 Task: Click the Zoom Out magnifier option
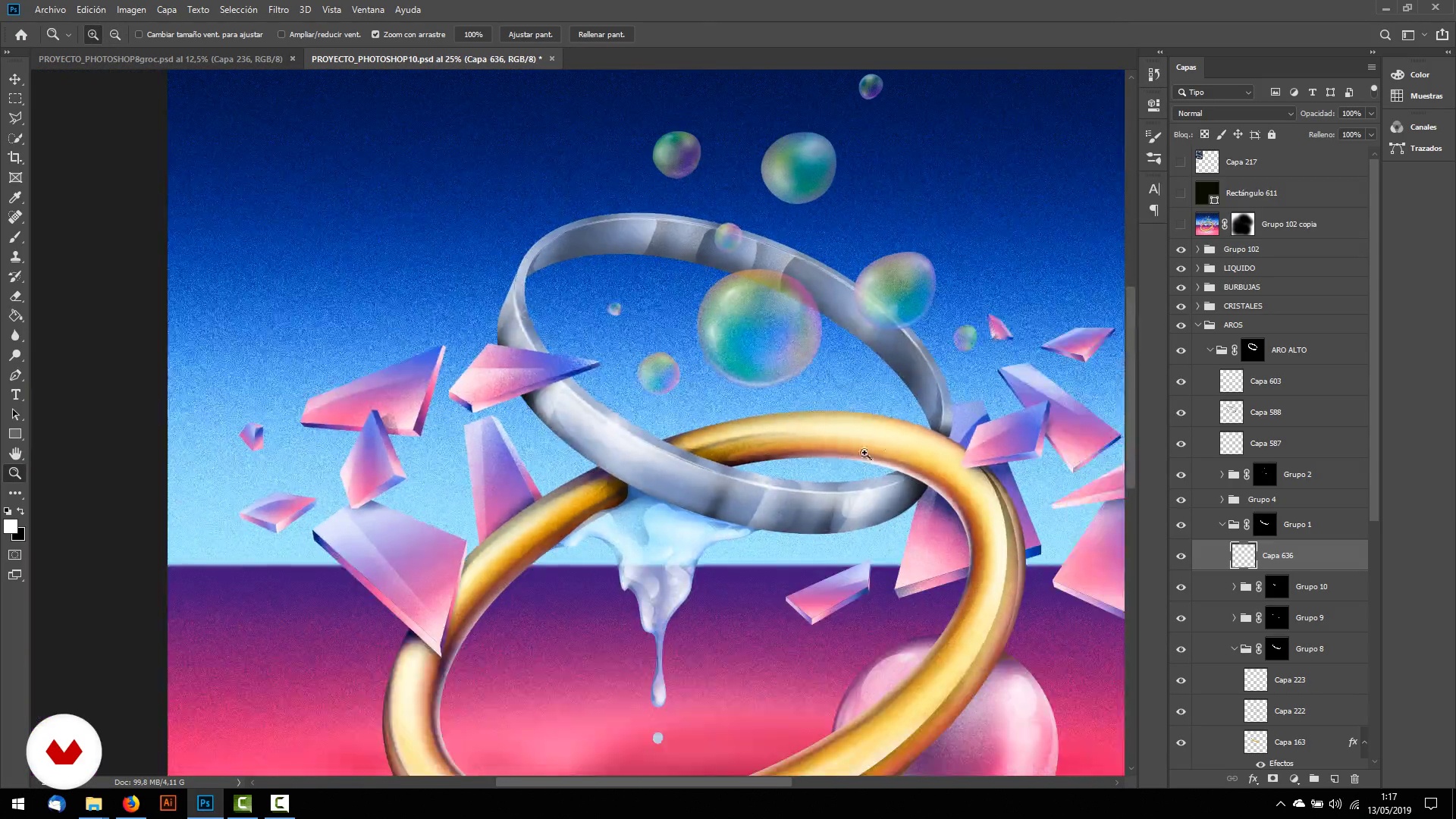(x=115, y=34)
